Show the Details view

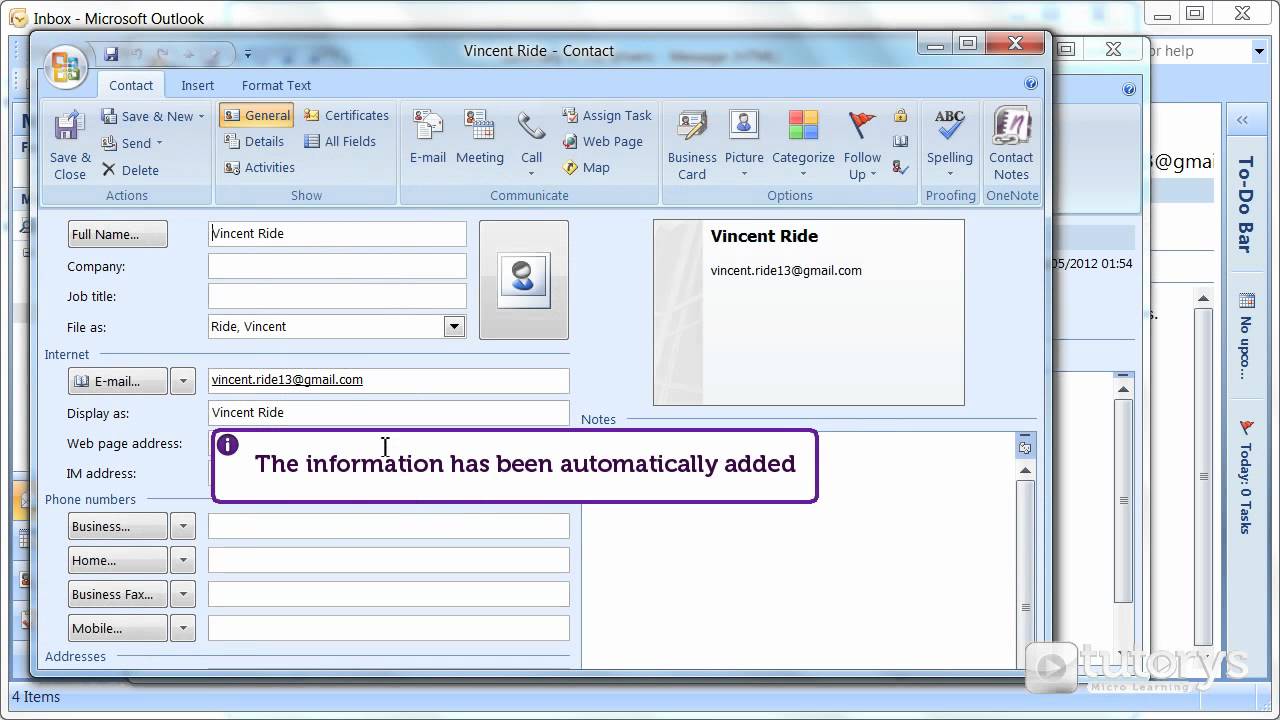click(x=254, y=141)
